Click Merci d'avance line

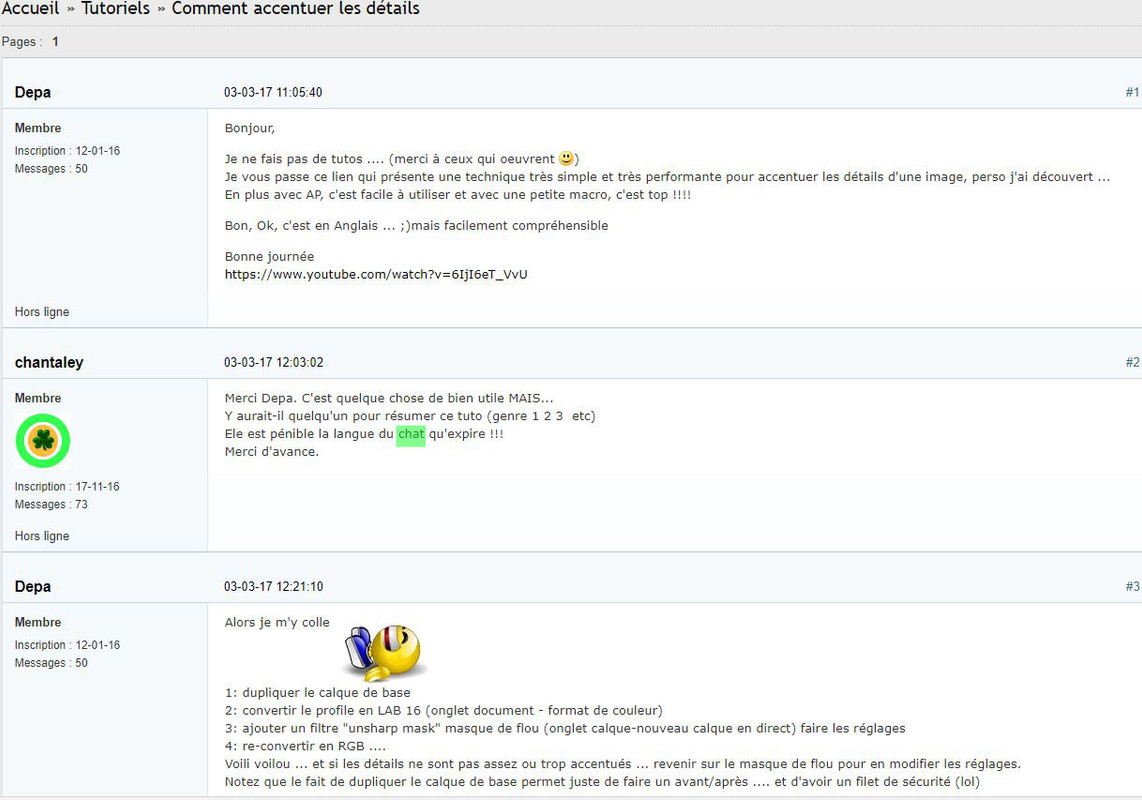(x=272, y=452)
